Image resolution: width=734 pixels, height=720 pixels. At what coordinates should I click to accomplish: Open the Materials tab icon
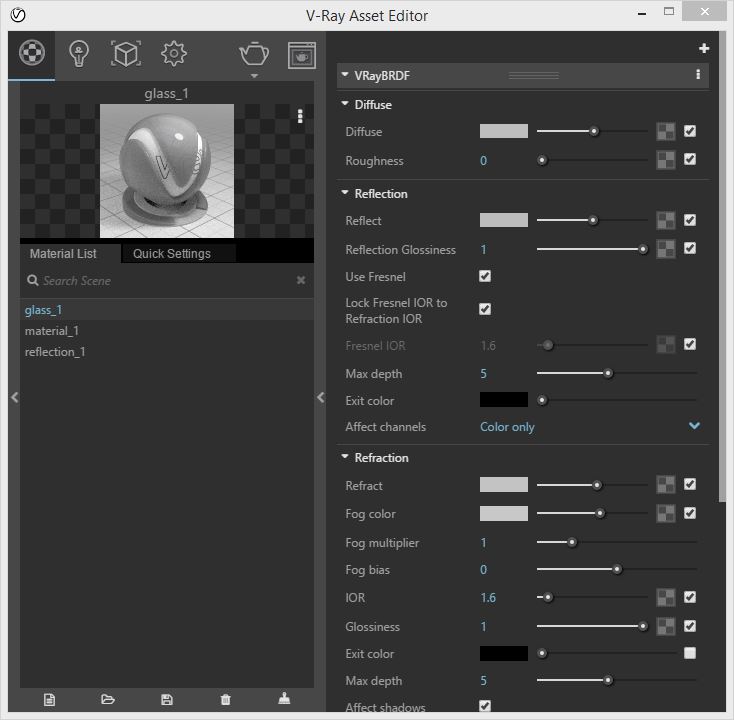pos(32,52)
